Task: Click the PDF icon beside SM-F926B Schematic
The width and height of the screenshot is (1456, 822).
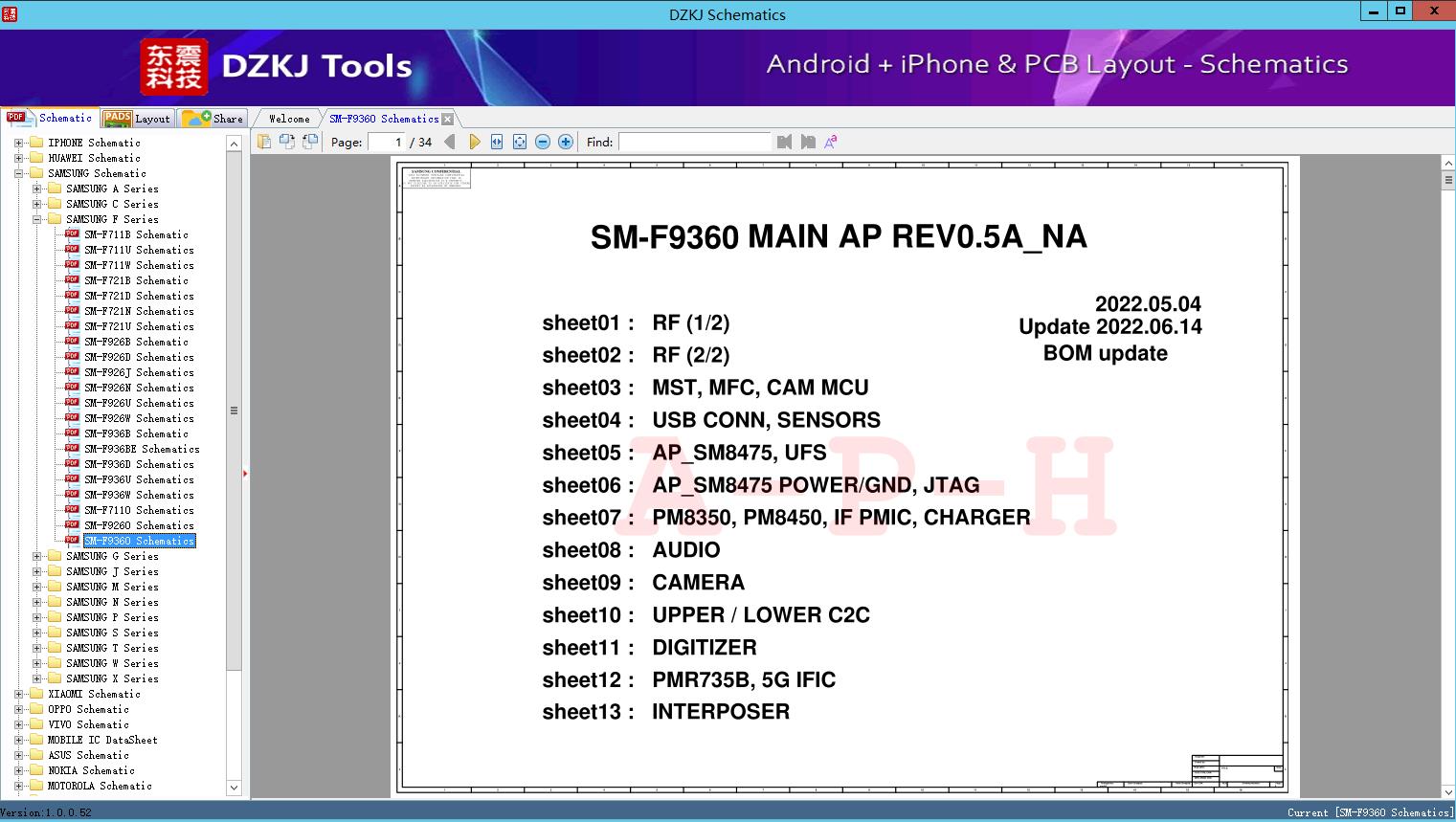Action: [72, 342]
